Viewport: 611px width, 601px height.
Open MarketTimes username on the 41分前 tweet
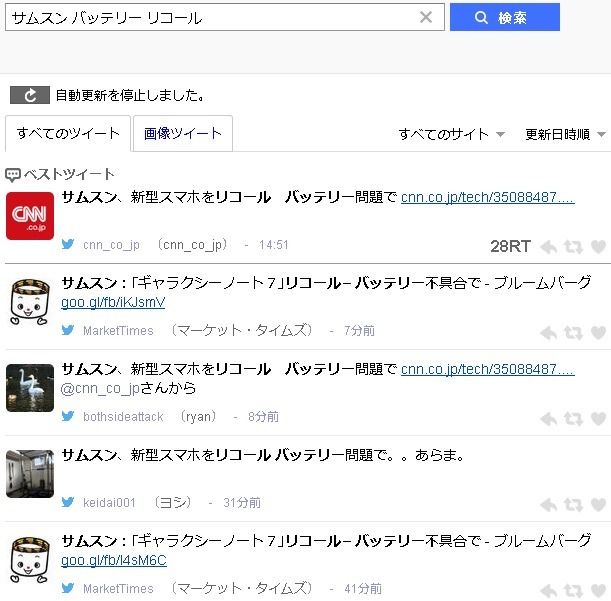[x=118, y=589]
